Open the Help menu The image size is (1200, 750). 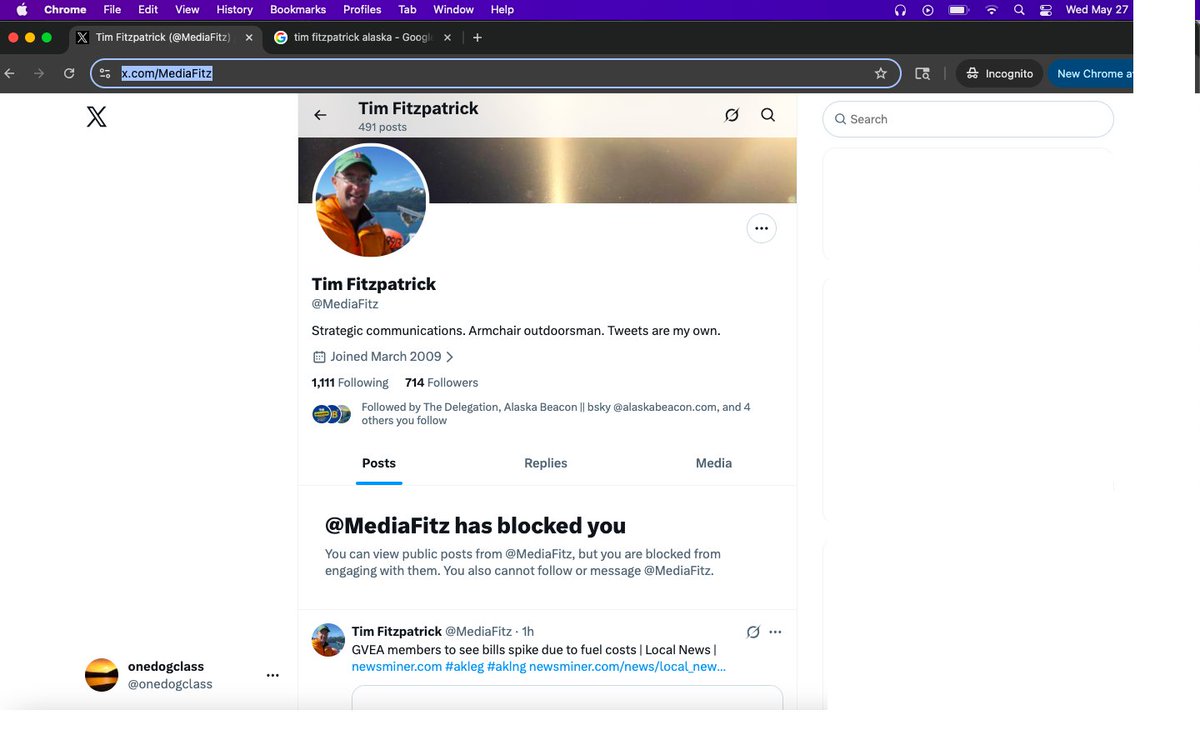(x=502, y=9)
